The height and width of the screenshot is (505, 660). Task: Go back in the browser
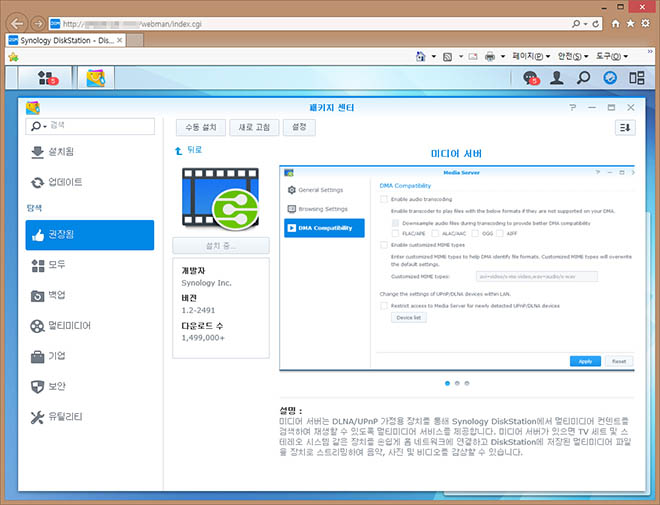(x=17, y=24)
